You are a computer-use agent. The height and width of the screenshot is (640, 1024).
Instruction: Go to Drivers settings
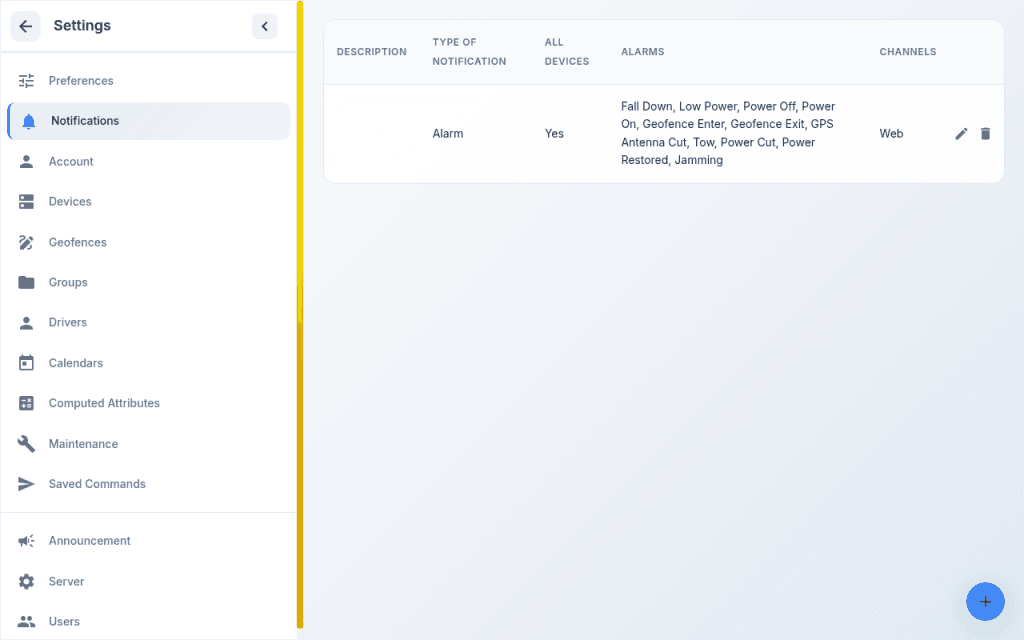coord(148,323)
